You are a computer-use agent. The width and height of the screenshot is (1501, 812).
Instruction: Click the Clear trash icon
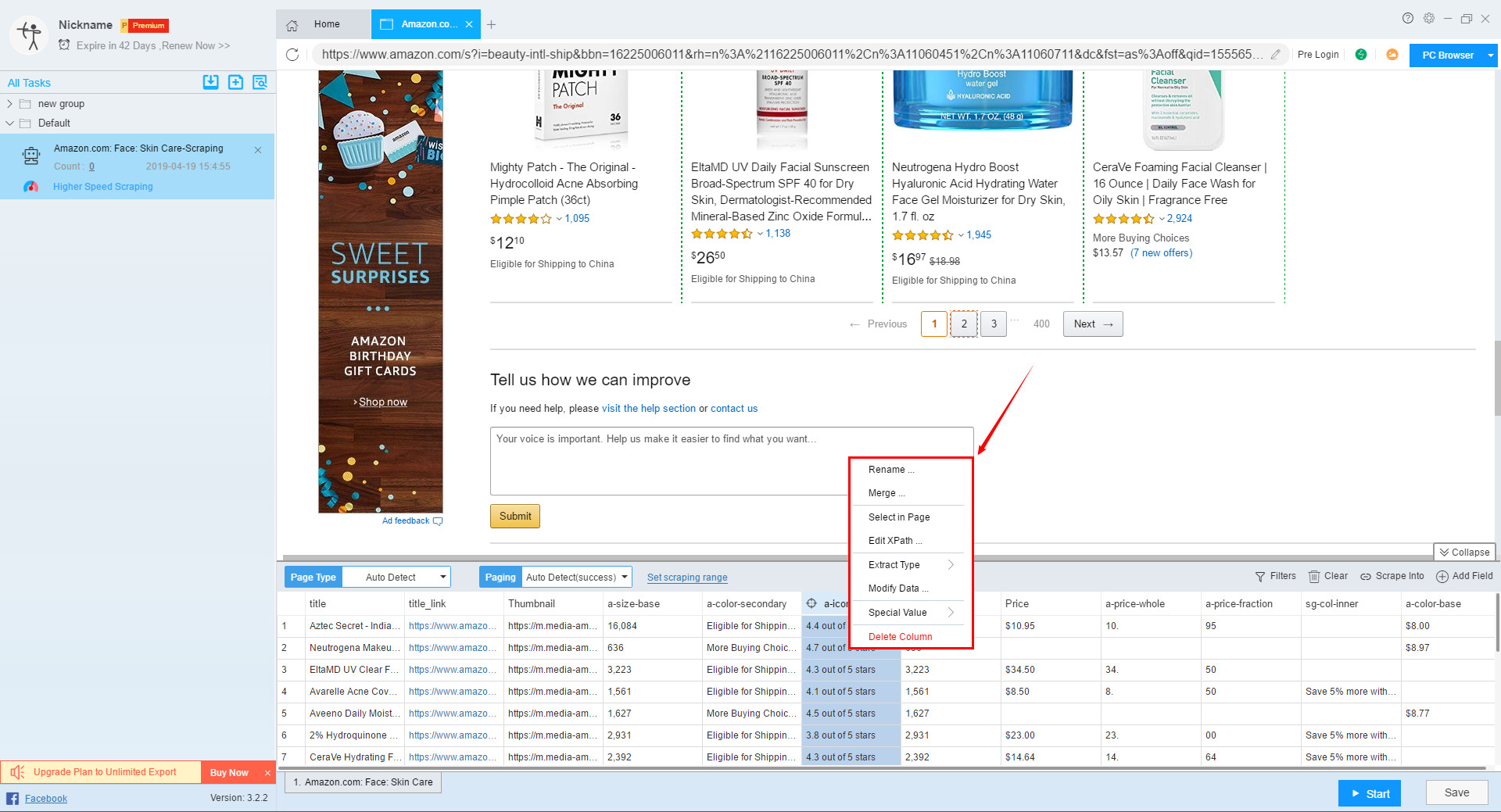point(1314,577)
